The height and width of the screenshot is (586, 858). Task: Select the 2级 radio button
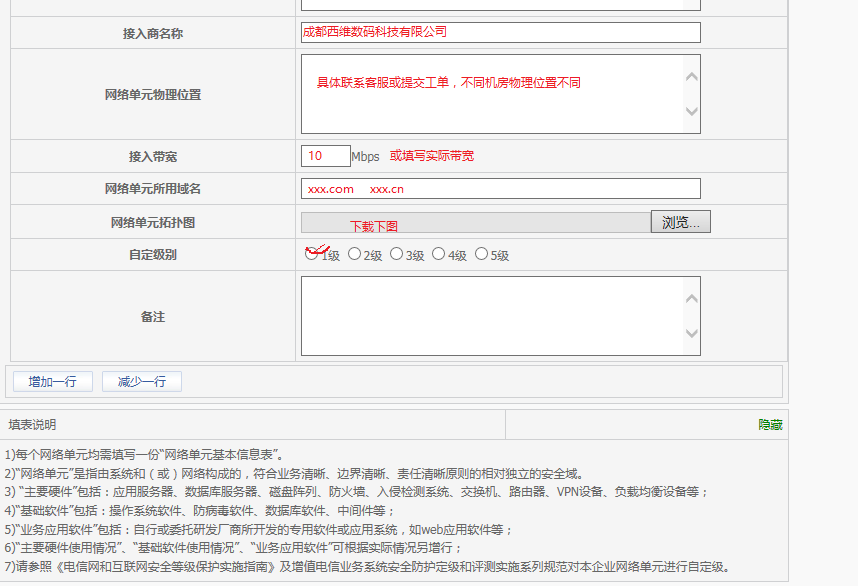coord(354,254)
